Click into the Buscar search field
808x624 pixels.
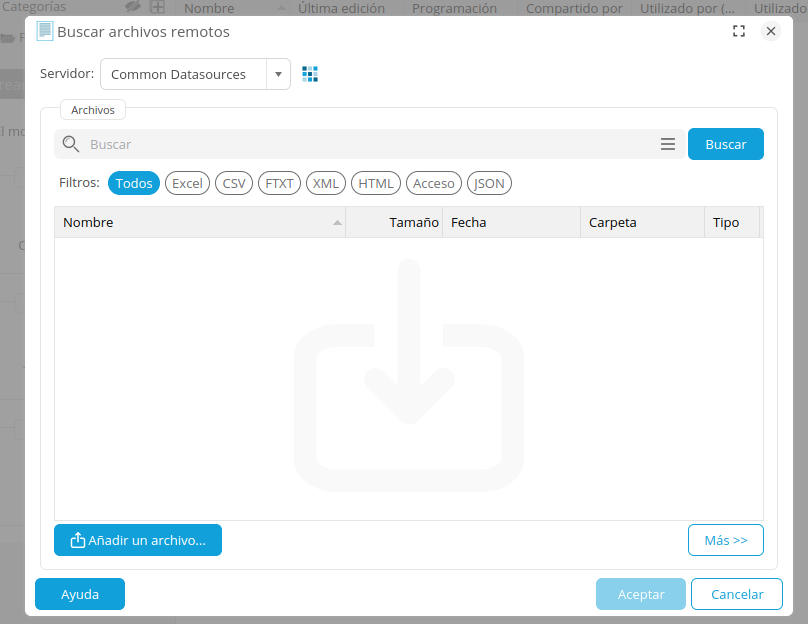coord(370,144)
